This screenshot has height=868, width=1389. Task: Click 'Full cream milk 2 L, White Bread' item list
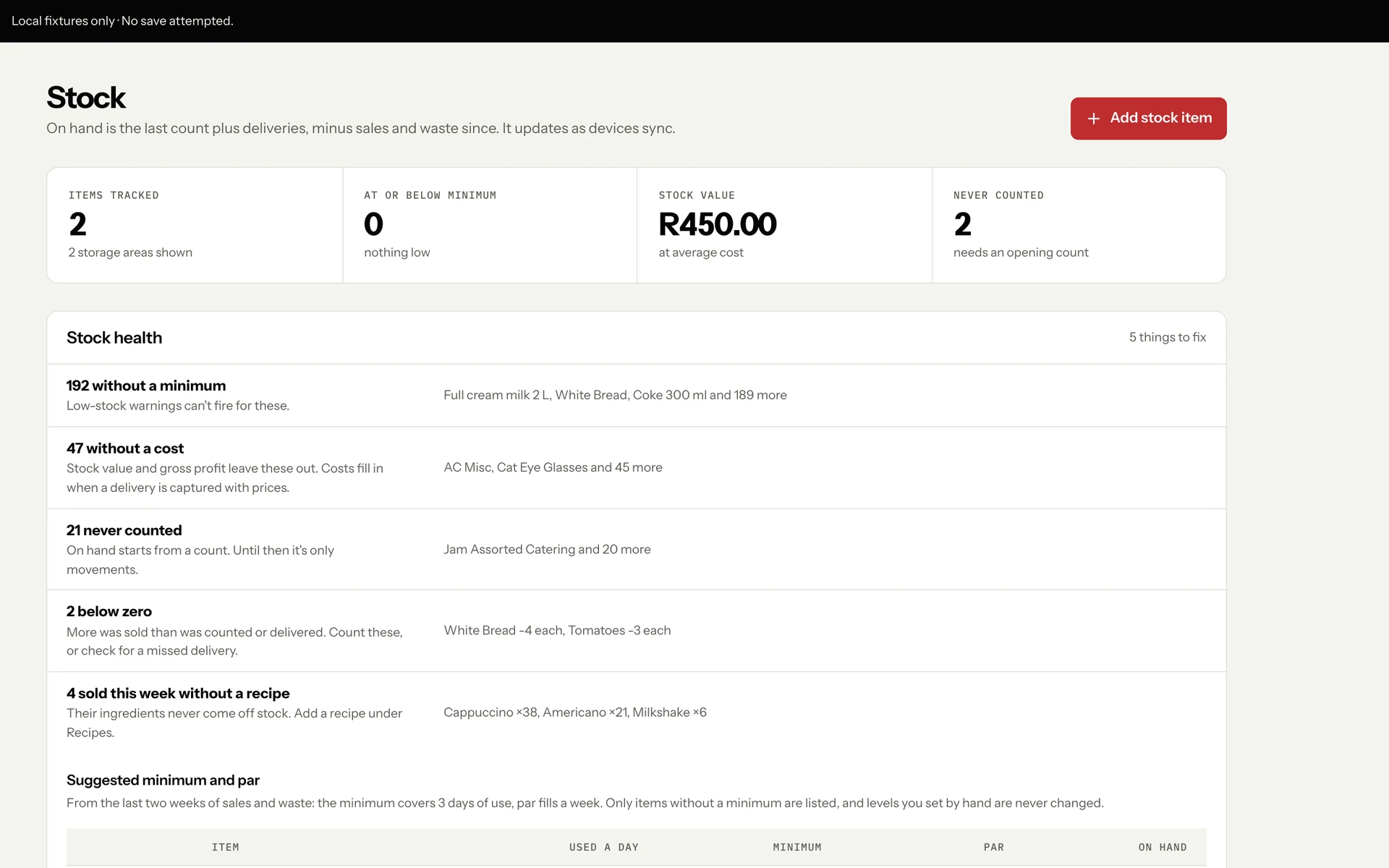615,395
